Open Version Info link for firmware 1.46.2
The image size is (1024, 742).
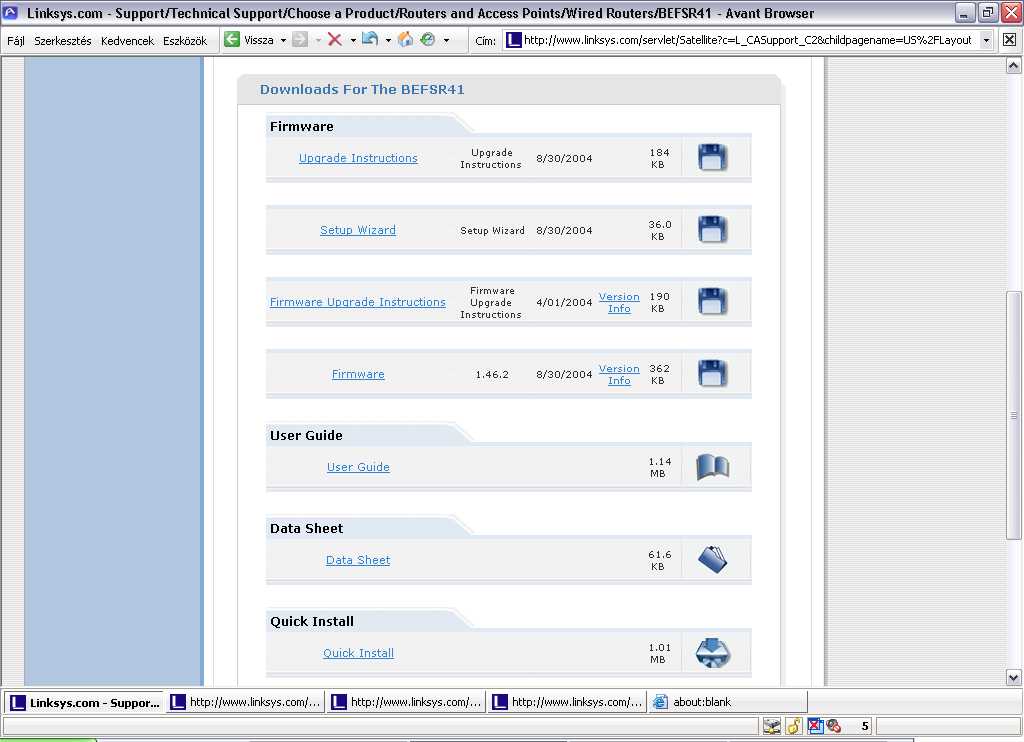(x=619, y=374)
